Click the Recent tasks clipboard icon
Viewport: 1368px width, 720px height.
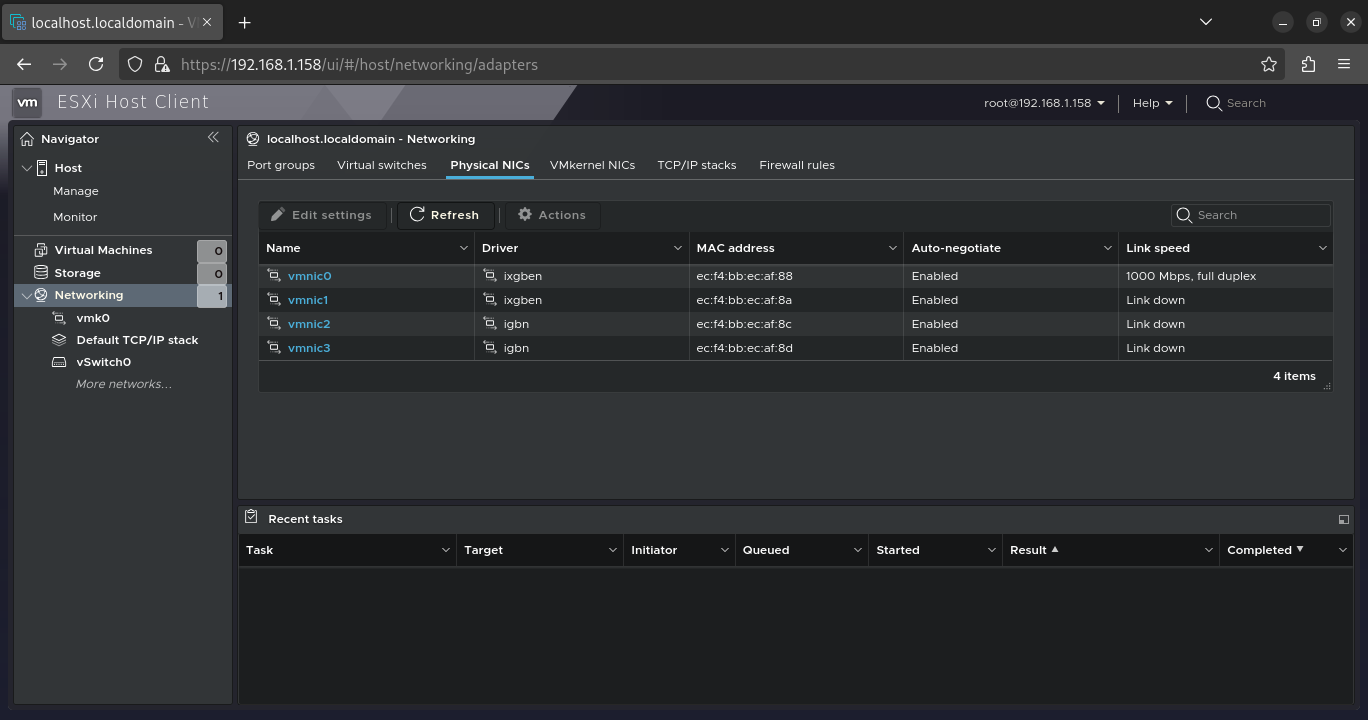tap(252, 518)
